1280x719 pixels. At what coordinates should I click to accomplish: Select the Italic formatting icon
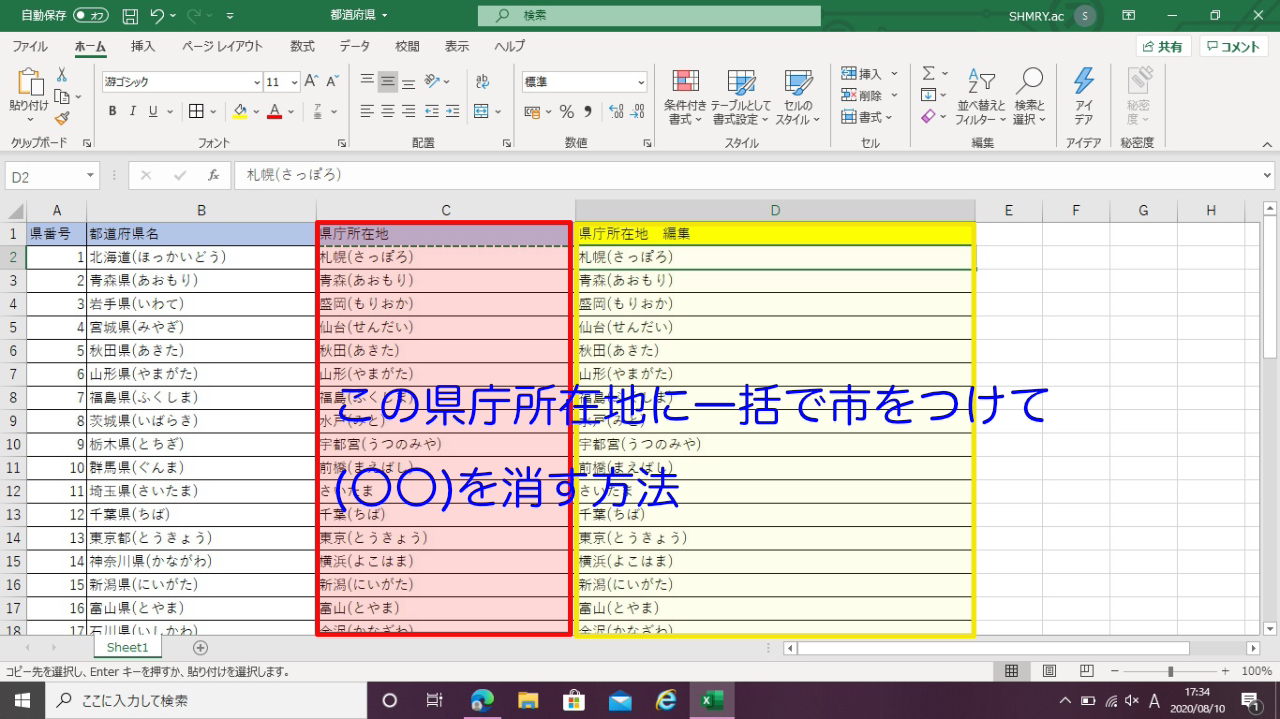[x=132, y=111]
